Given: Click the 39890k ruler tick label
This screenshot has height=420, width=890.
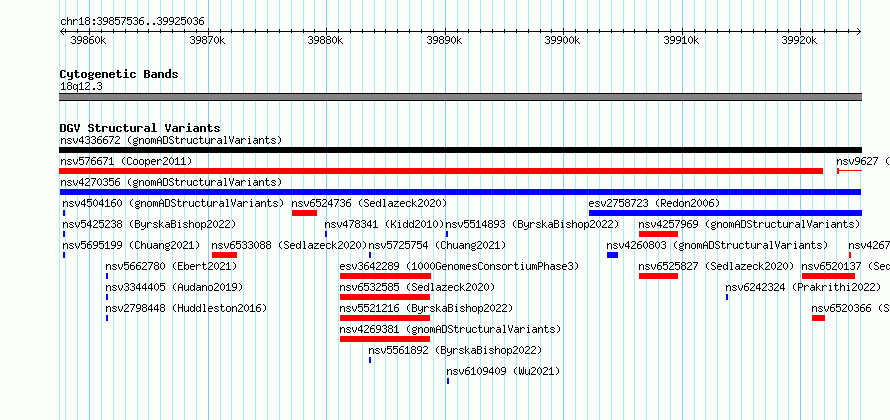Looking at the screenshot, I should [x=444, y=40].
